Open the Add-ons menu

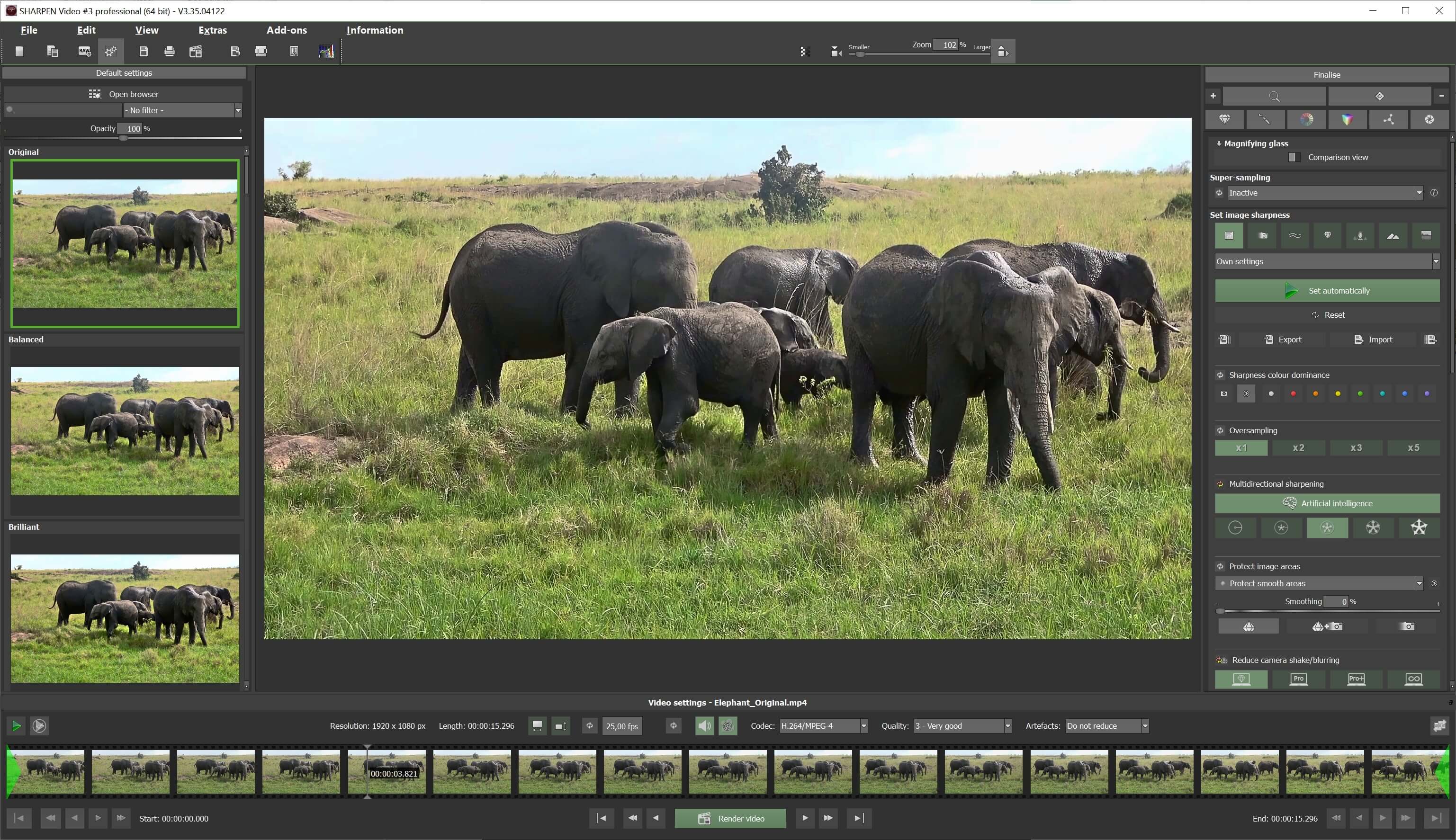click(286, 30)
